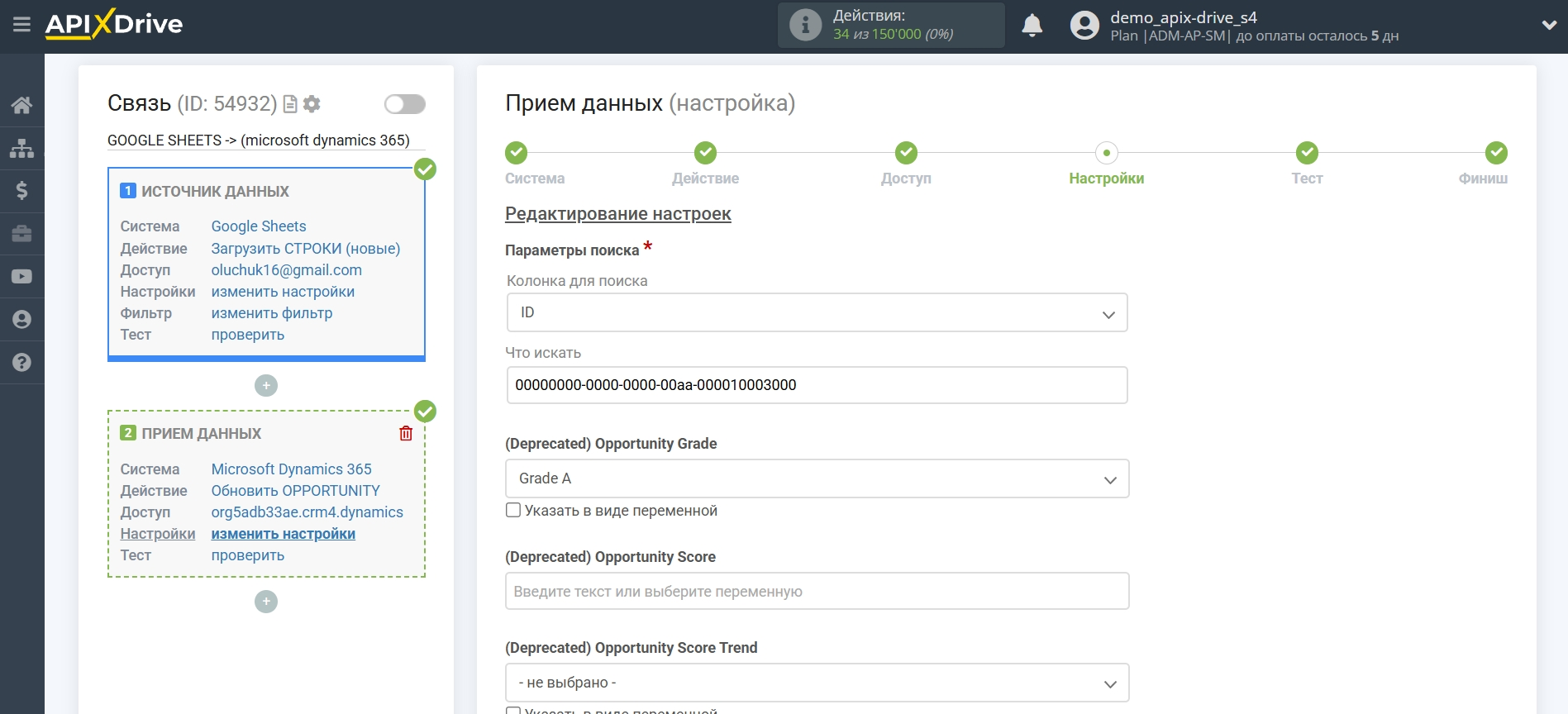Go to the Настройки step

pyautogui.click(x=1107, y=154)
